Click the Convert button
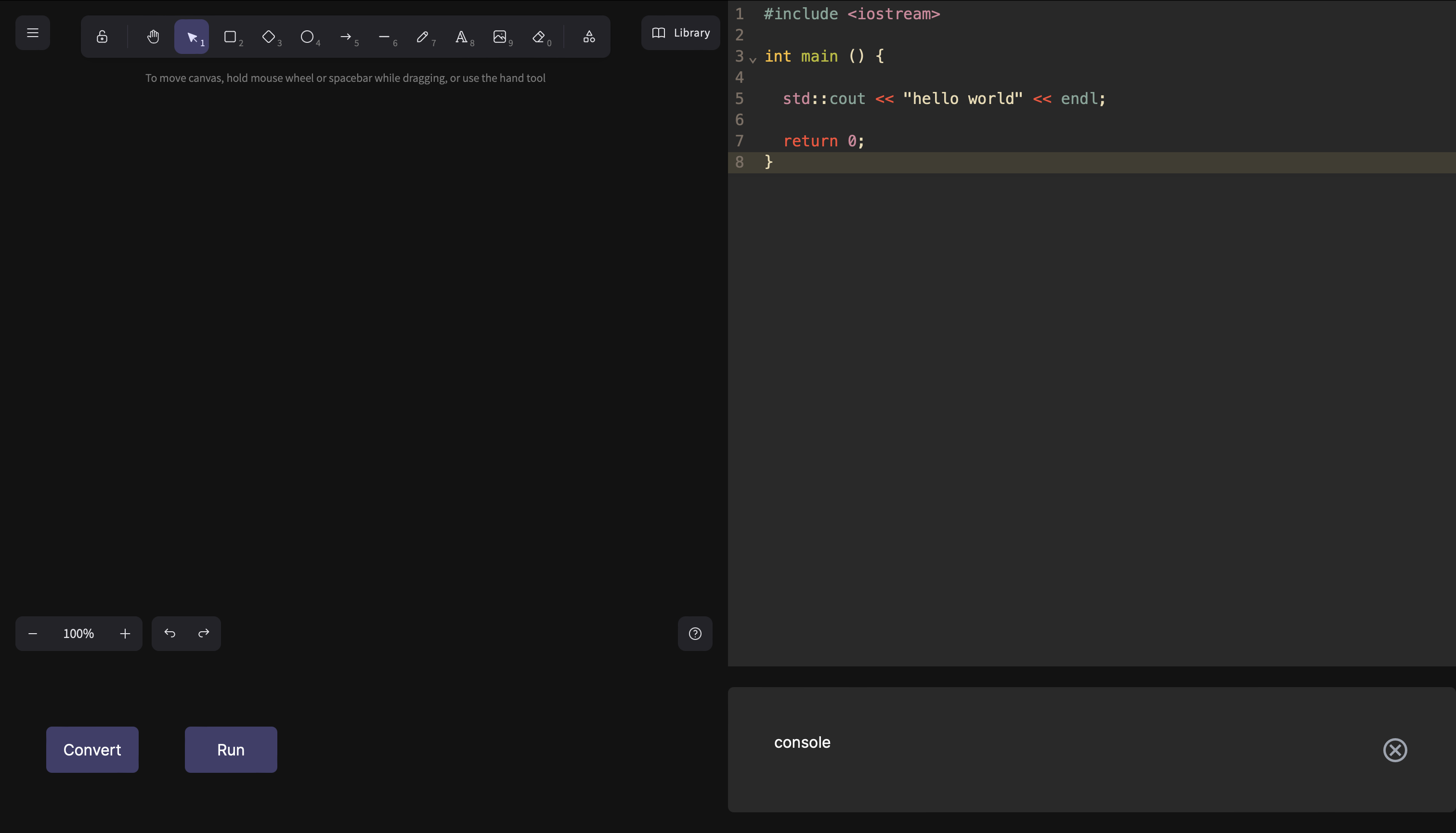This screenshot has width=1456, height=833. [x=92, y=750]
